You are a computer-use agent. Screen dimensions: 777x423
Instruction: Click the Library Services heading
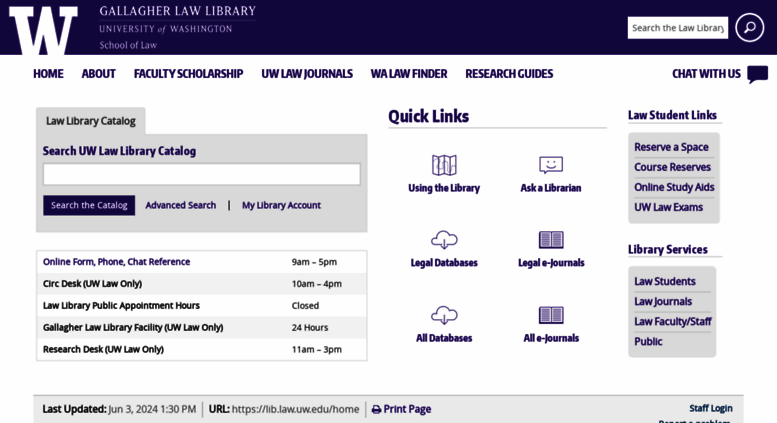[x=667, y=249]
